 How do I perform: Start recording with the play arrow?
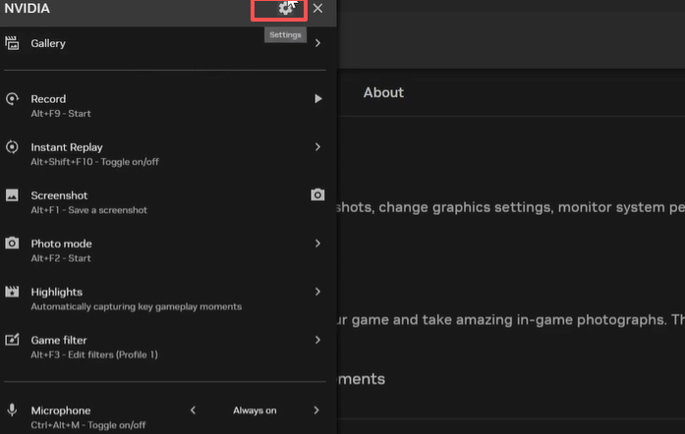(318, 99)
